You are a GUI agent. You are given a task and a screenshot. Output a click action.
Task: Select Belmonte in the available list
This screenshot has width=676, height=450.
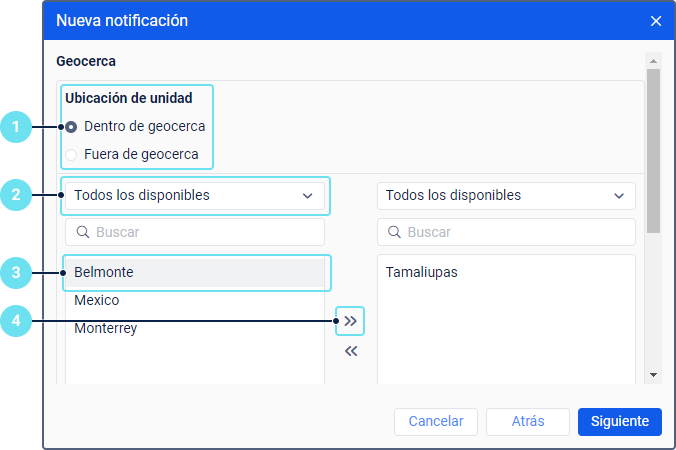pos(194,272)
